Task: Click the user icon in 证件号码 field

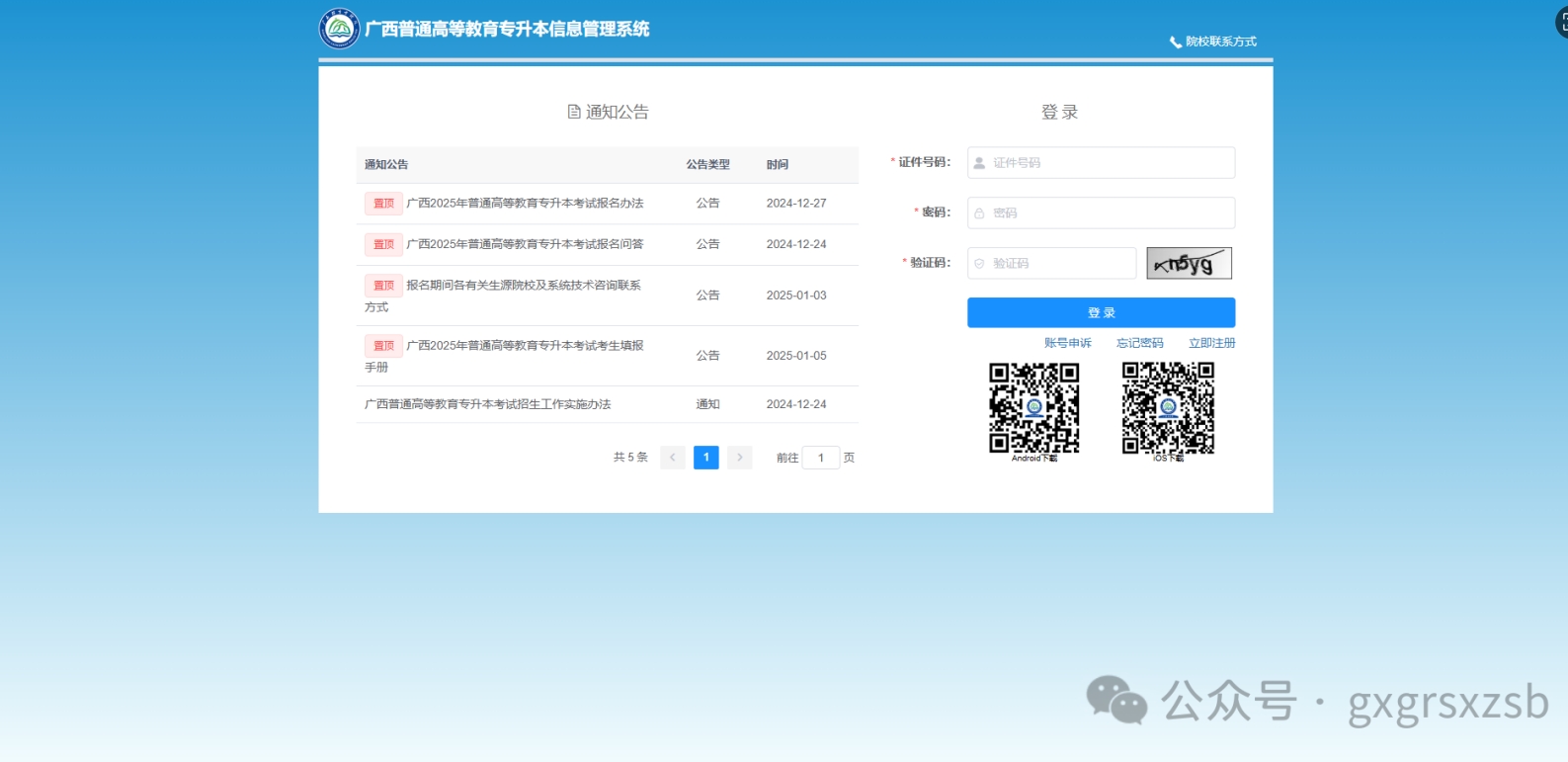Action: click(x=980, y=163)
